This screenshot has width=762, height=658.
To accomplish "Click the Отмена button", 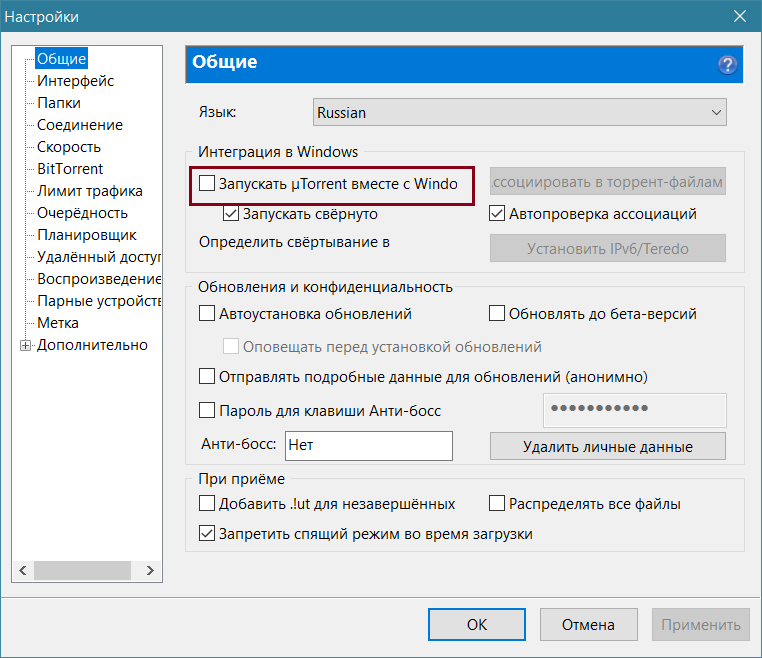I will coord(589,624).
